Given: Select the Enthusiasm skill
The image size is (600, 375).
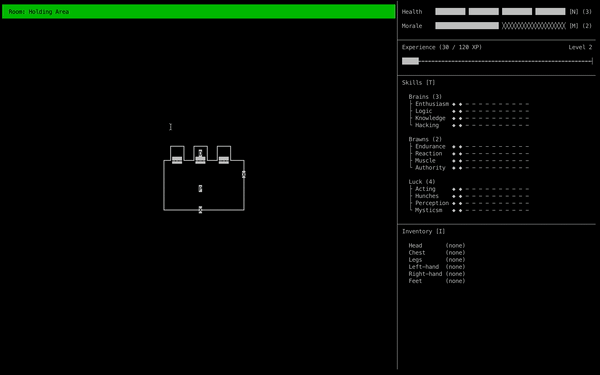Looking at the screenshot, I should click(x=432, y=104).
